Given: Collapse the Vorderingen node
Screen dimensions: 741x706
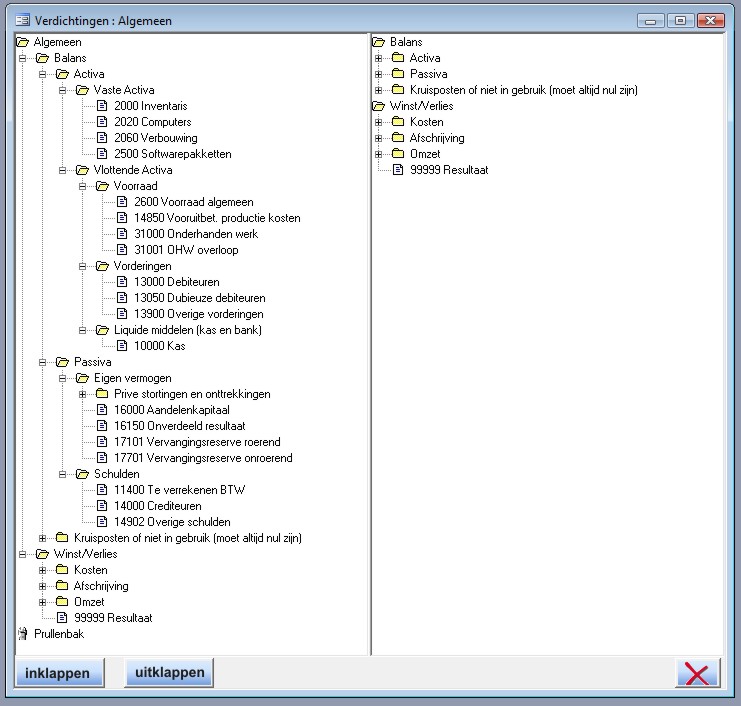Looking at the screenshot, I should (x=82, y=266).
